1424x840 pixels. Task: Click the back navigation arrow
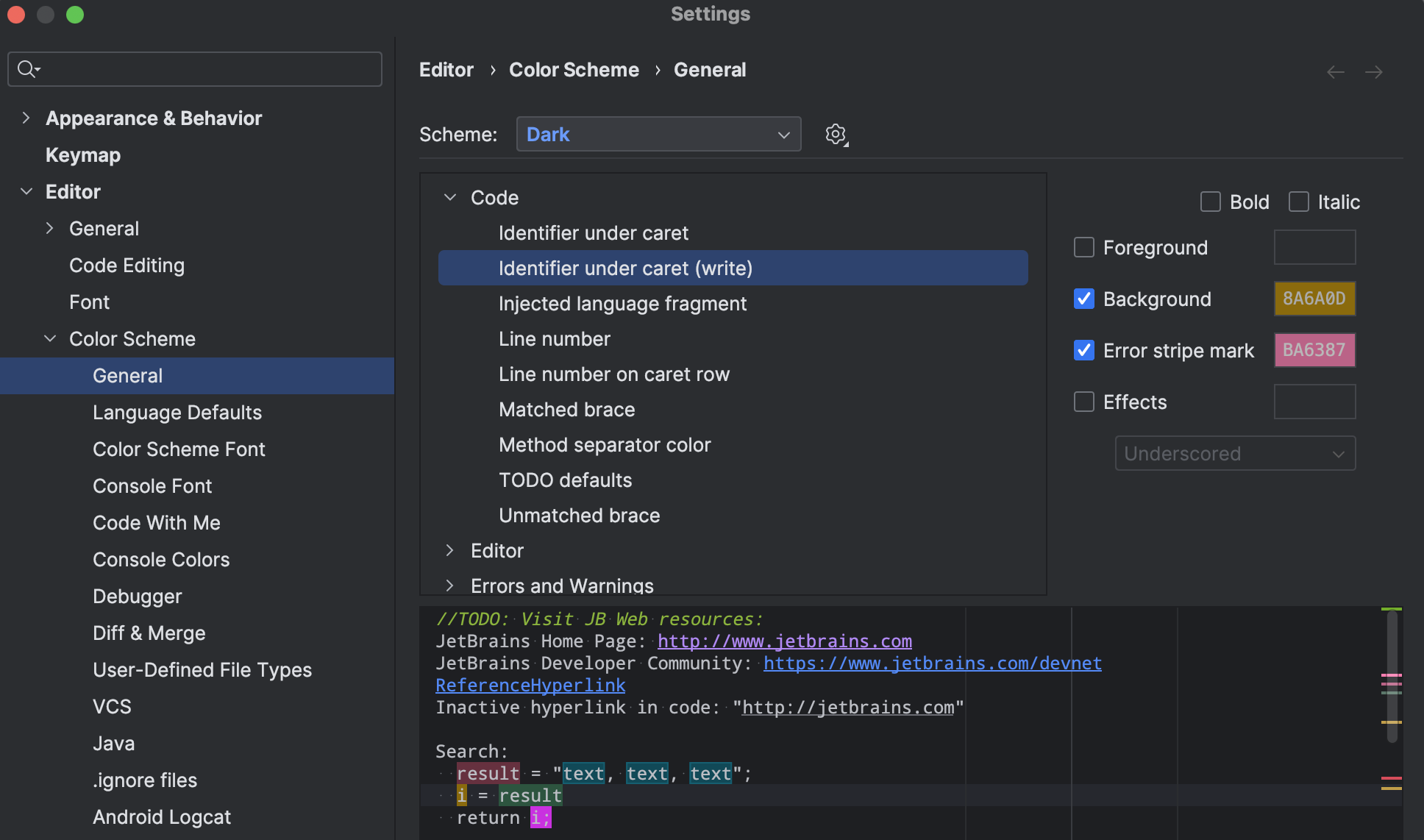1335,72
